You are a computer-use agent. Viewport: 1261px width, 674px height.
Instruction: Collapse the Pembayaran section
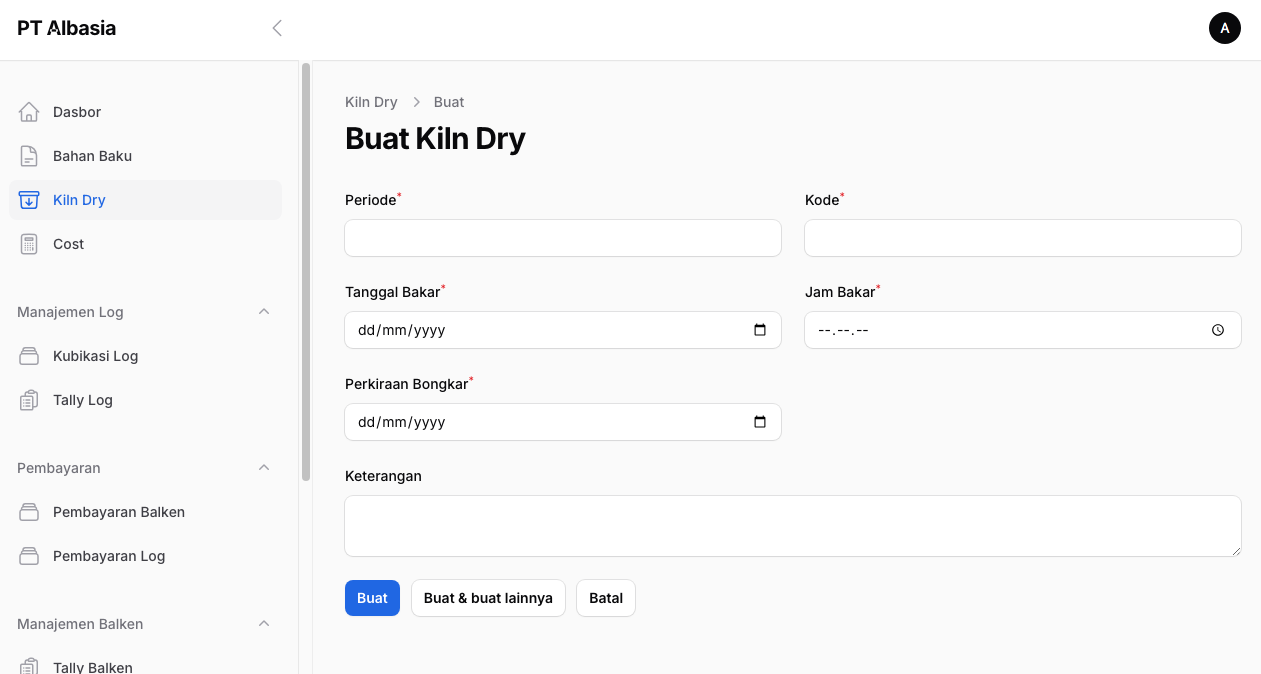[264, 468]
